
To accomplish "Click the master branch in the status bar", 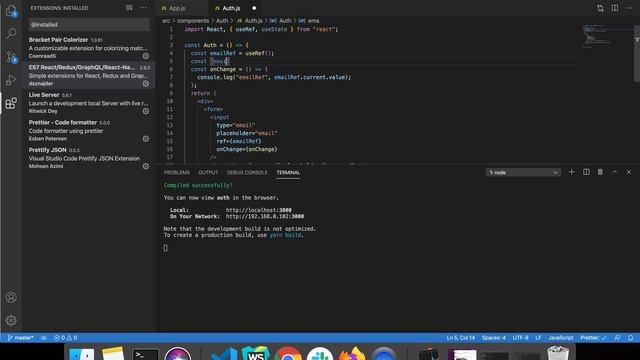I will tap(20, 338).
